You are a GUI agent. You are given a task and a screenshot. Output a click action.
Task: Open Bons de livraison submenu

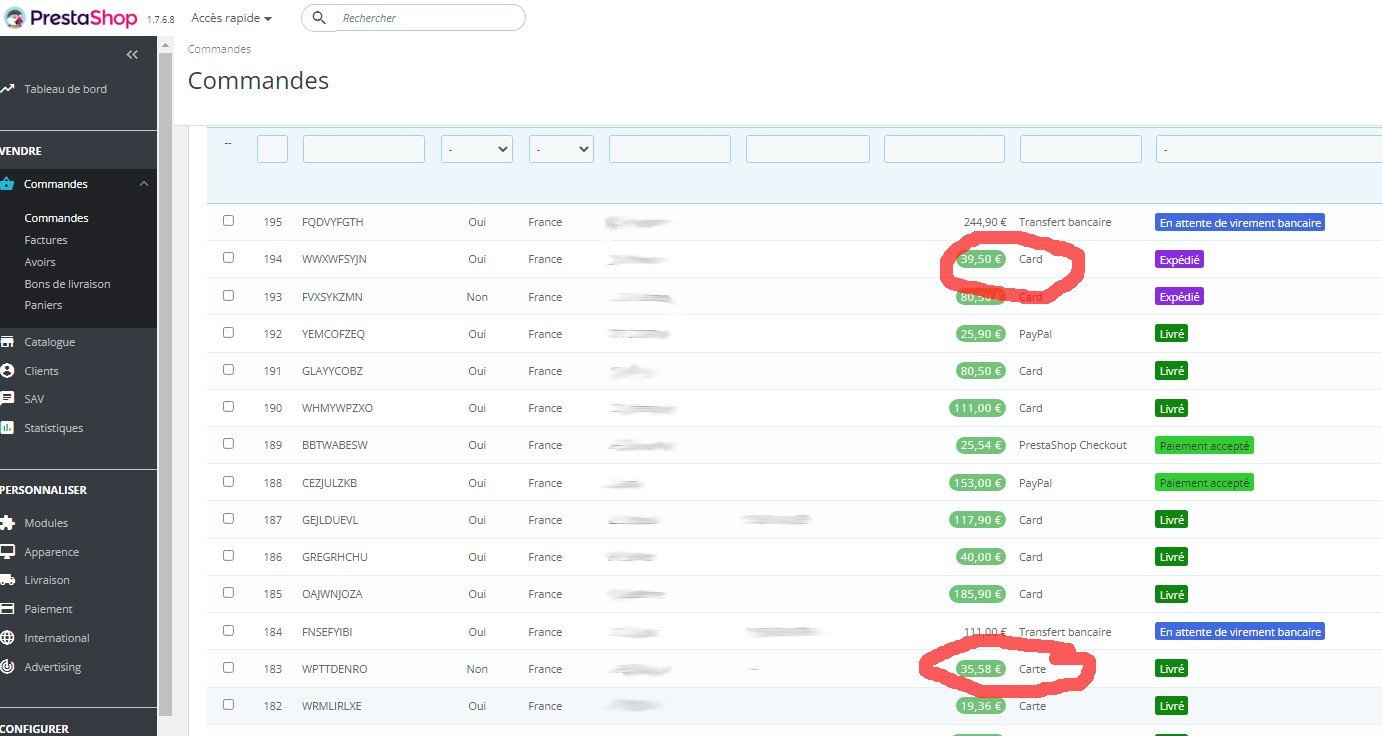click(67, 284)
